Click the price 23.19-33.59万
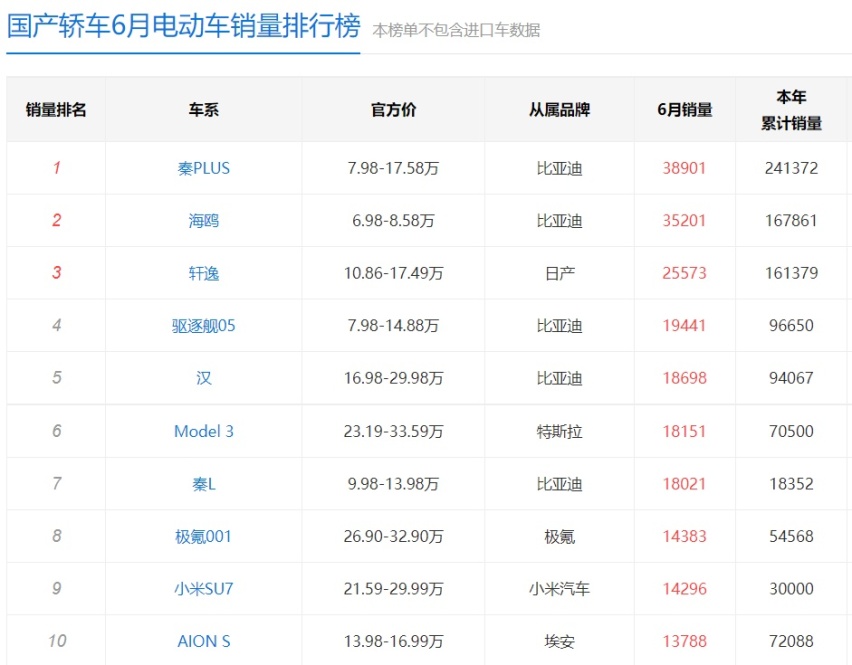Screen dimensions: 852x665 (x=393, y=431)
